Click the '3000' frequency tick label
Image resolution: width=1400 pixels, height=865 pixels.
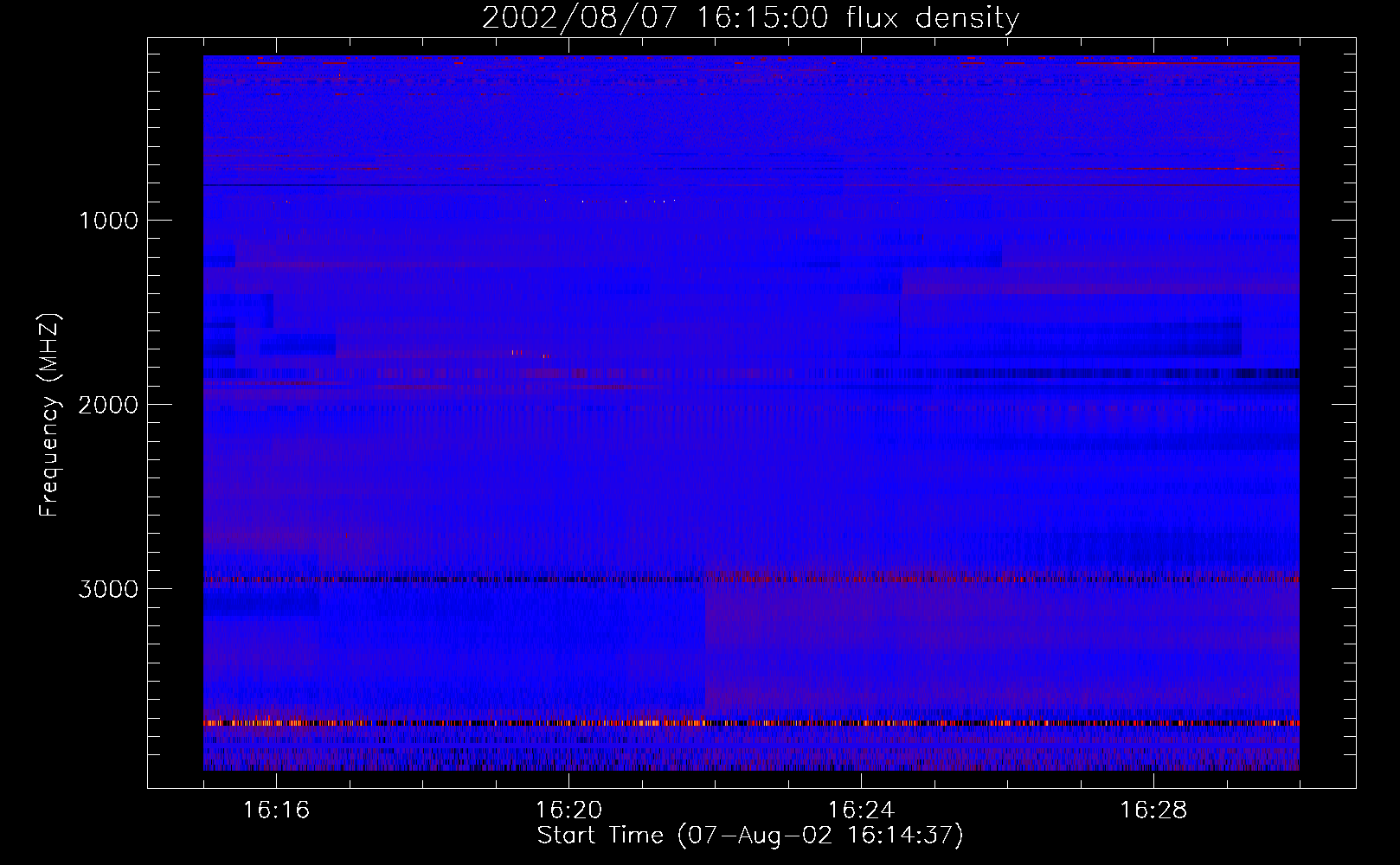[108, 589]
